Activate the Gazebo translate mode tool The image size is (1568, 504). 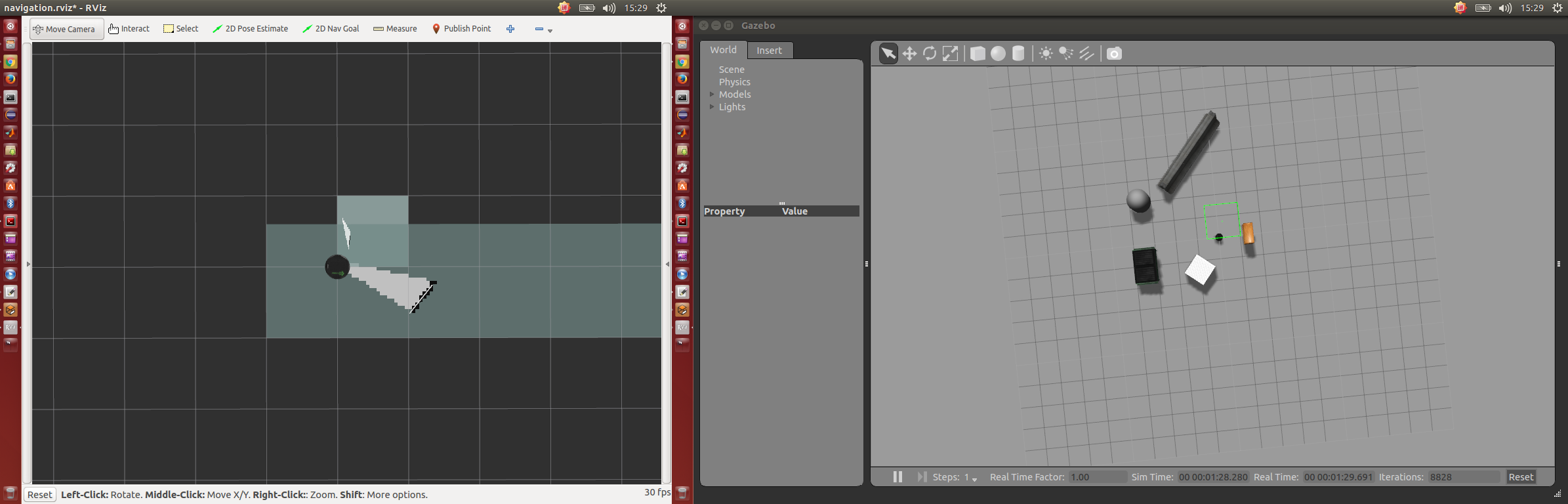click(909, 53)
